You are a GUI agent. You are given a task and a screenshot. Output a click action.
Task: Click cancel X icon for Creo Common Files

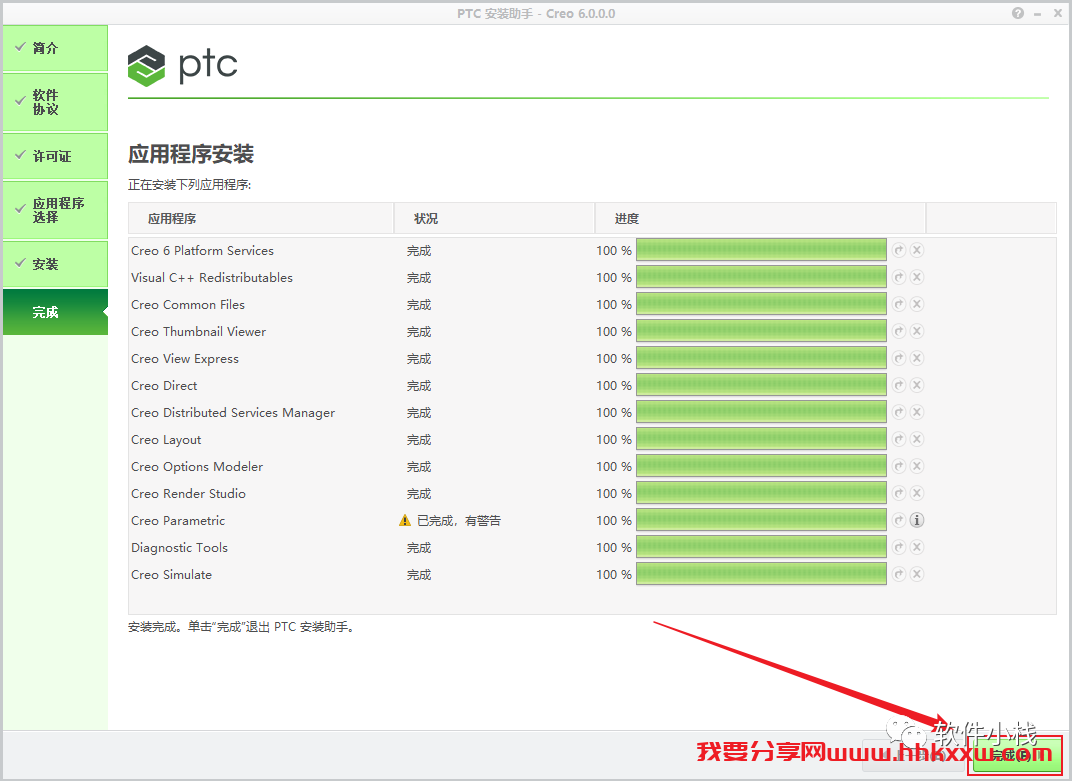pos(917,304)
